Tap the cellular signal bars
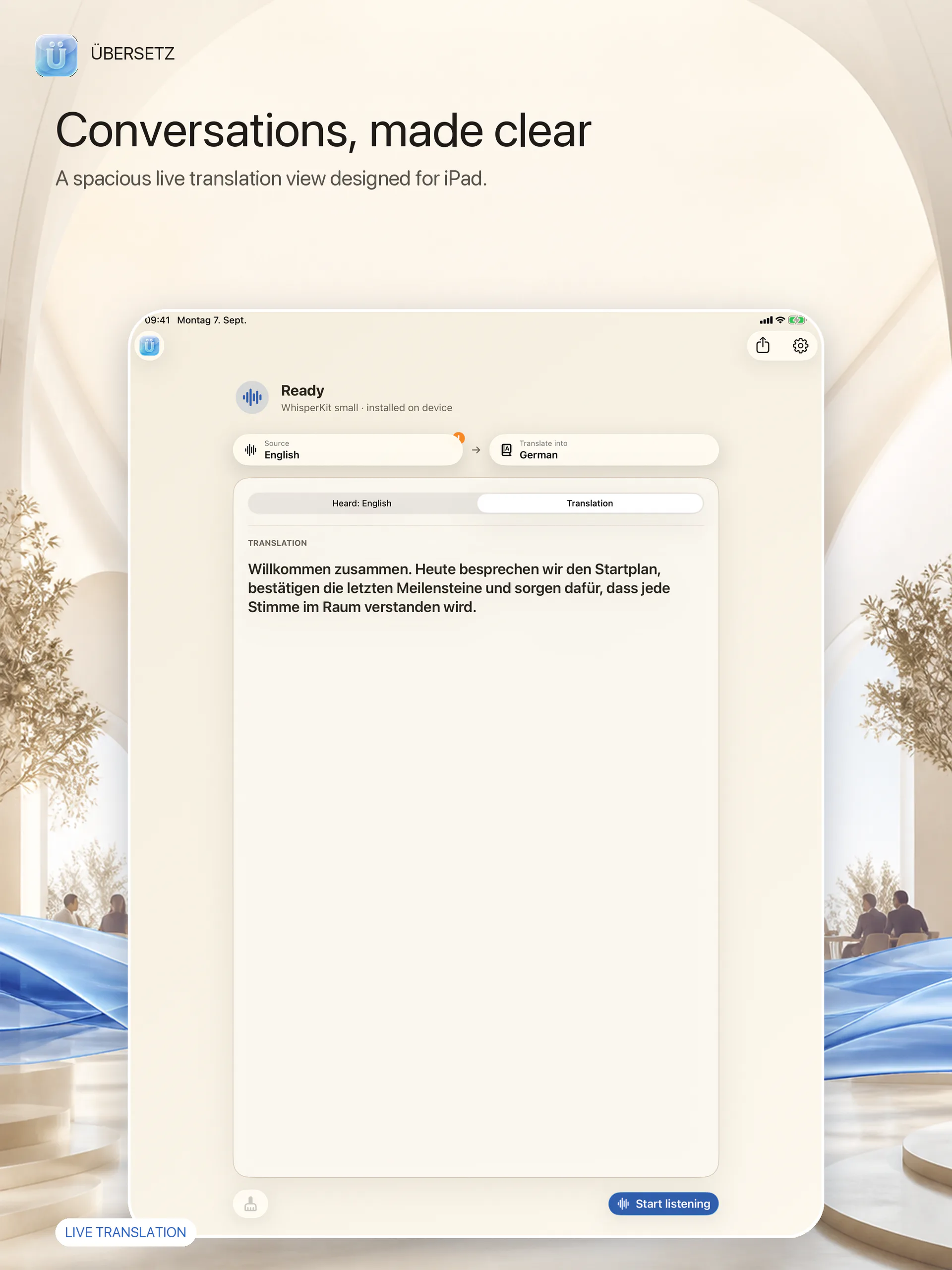Image resolution: width=952 pixels, height=1270 pixels. click(x=766, y=320)
